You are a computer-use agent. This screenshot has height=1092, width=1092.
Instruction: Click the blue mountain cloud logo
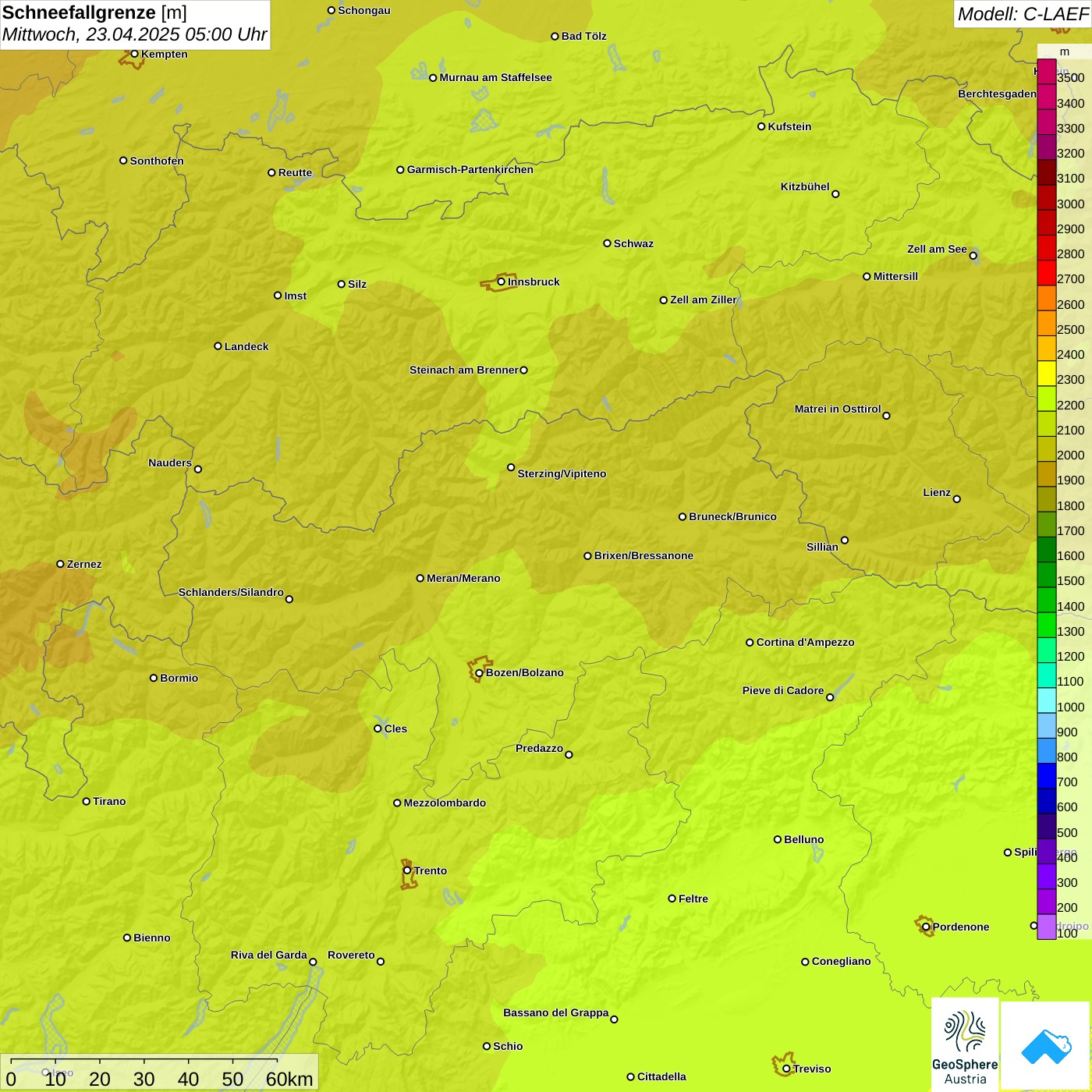1046,1046
